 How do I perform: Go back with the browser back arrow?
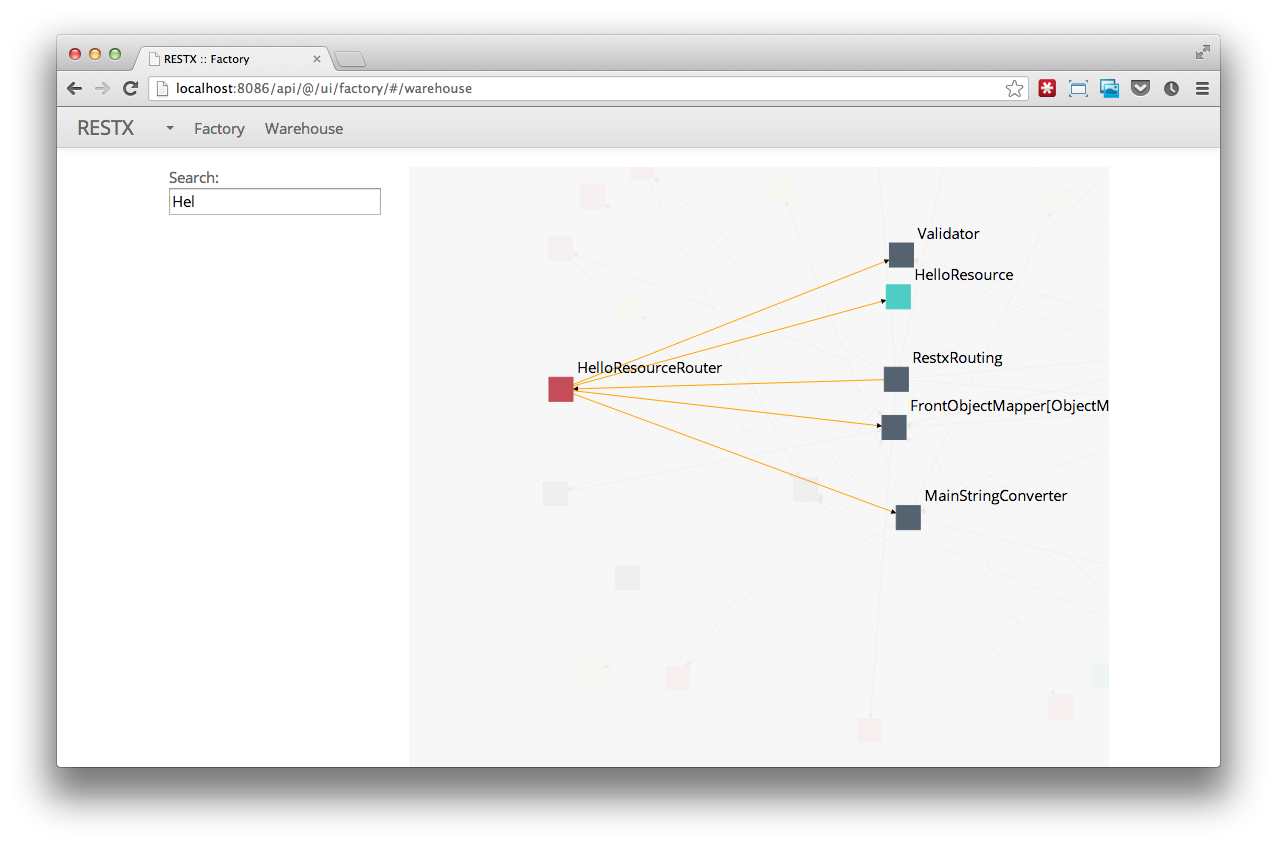click(x=75, y=89)
